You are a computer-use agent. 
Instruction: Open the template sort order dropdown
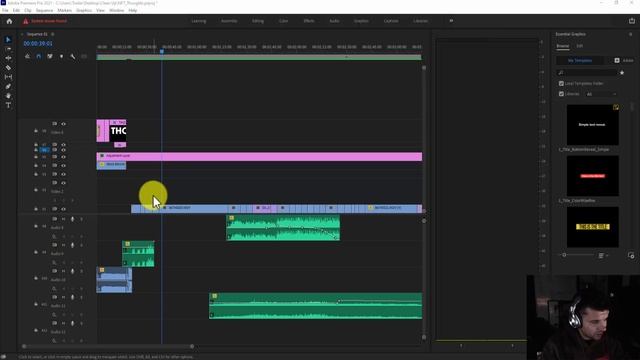tap(603, 256)
